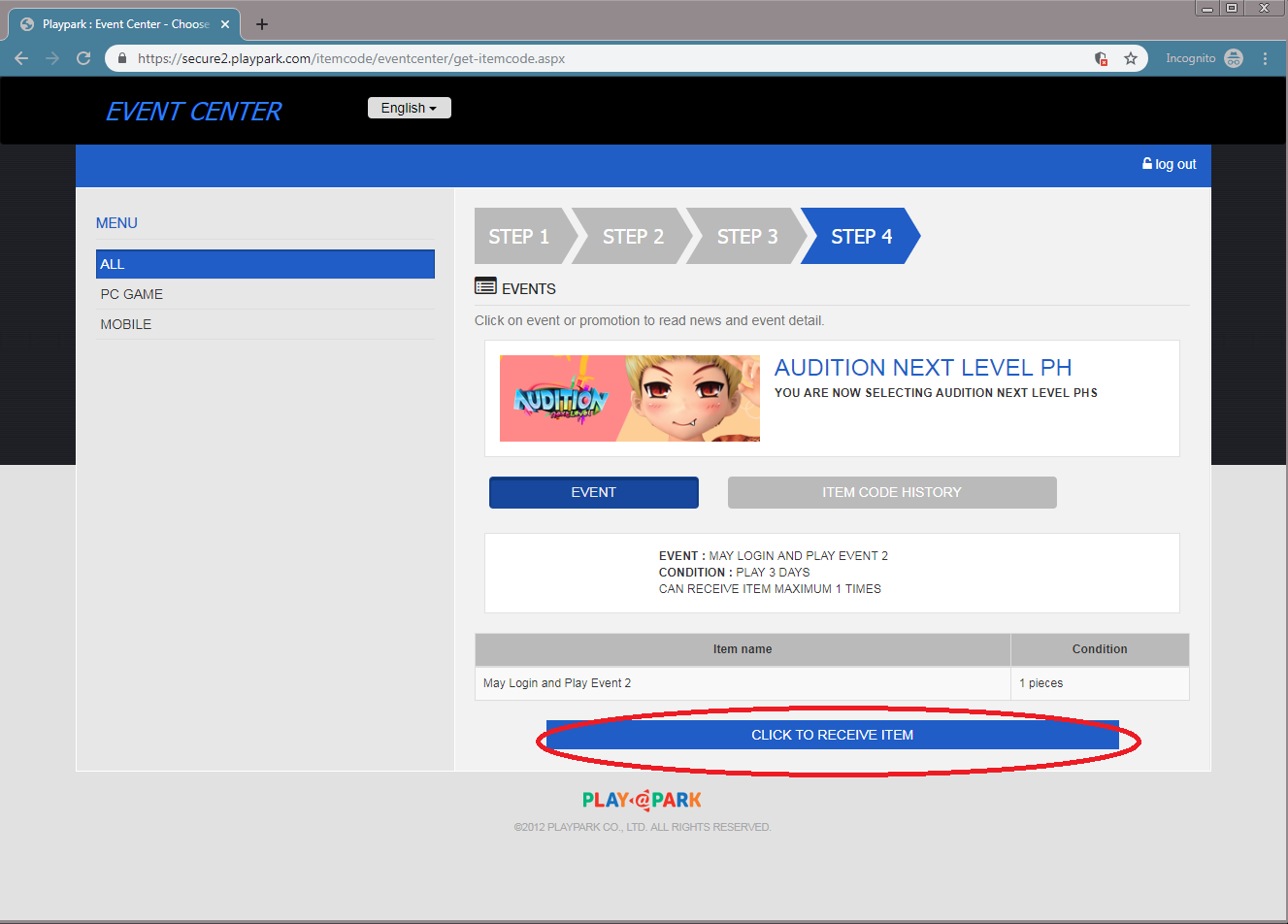Click the blocked cookies shield icon

click(x=1101, y=58)
